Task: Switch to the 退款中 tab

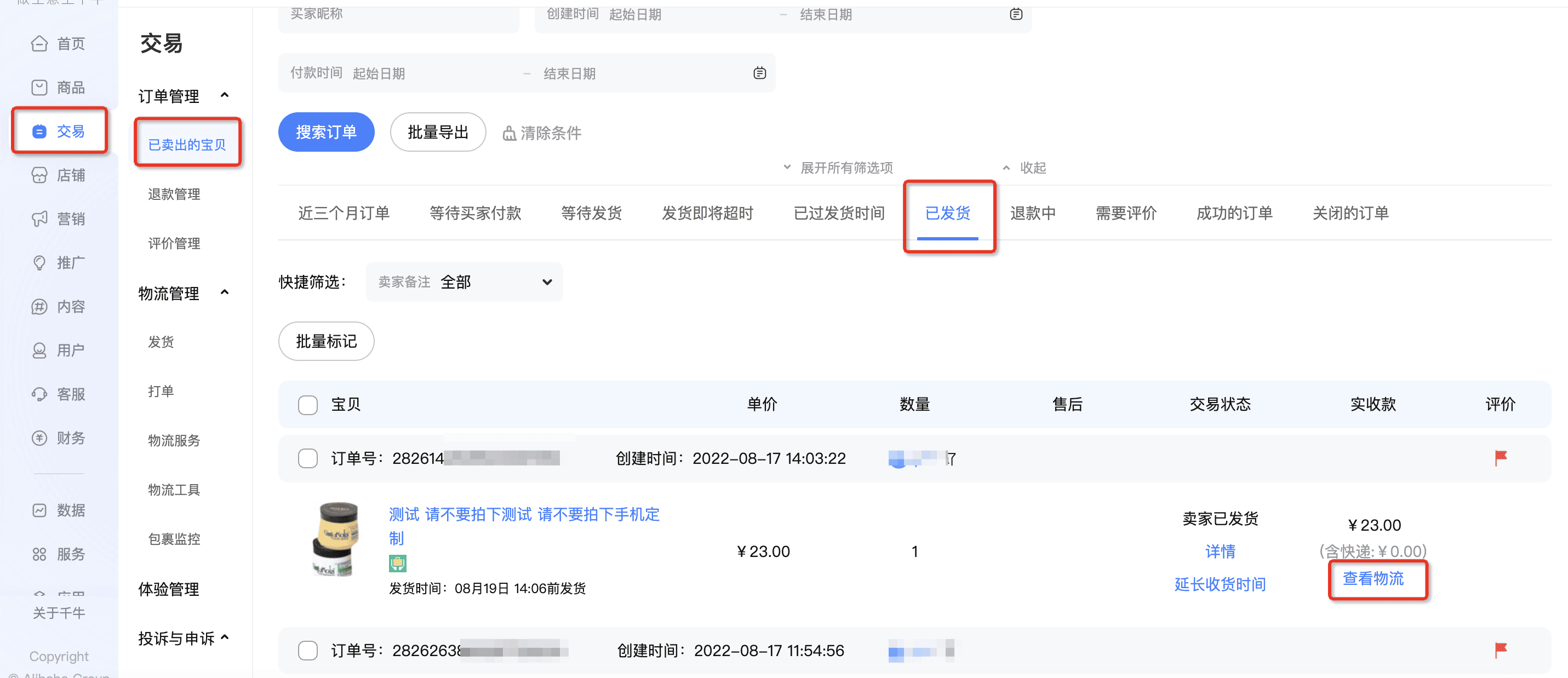Action: (1033, 213)
